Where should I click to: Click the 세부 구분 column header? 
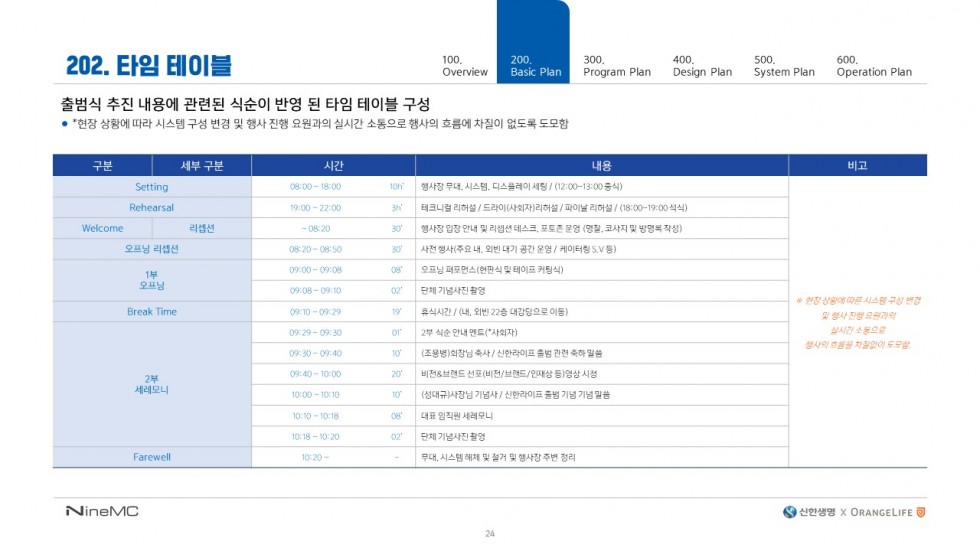point(202,166)
